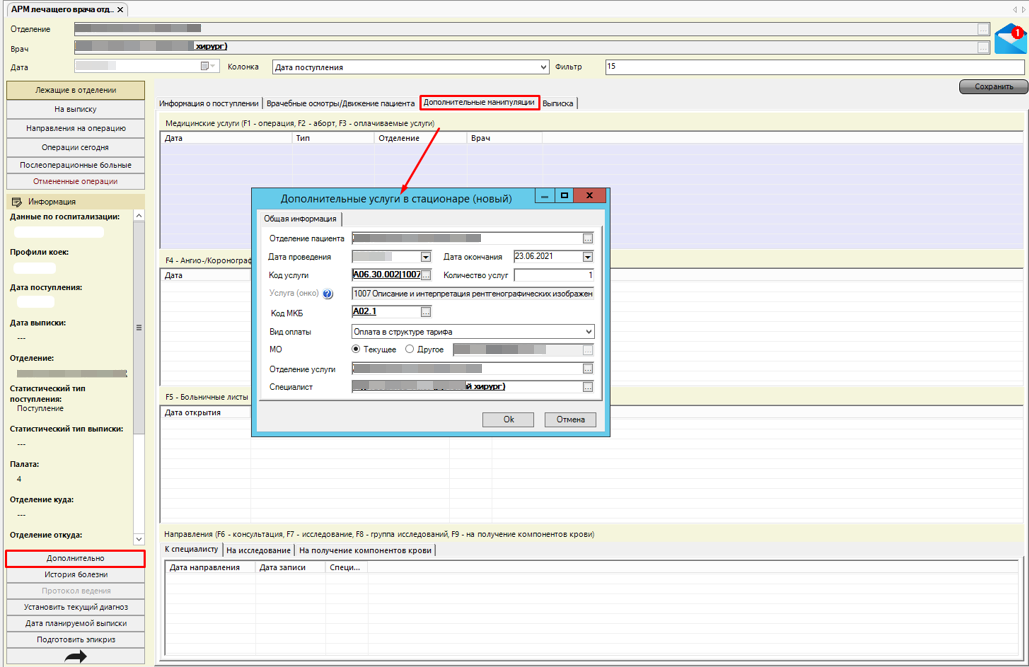Go to the Выписка tab

coord(558,103)
